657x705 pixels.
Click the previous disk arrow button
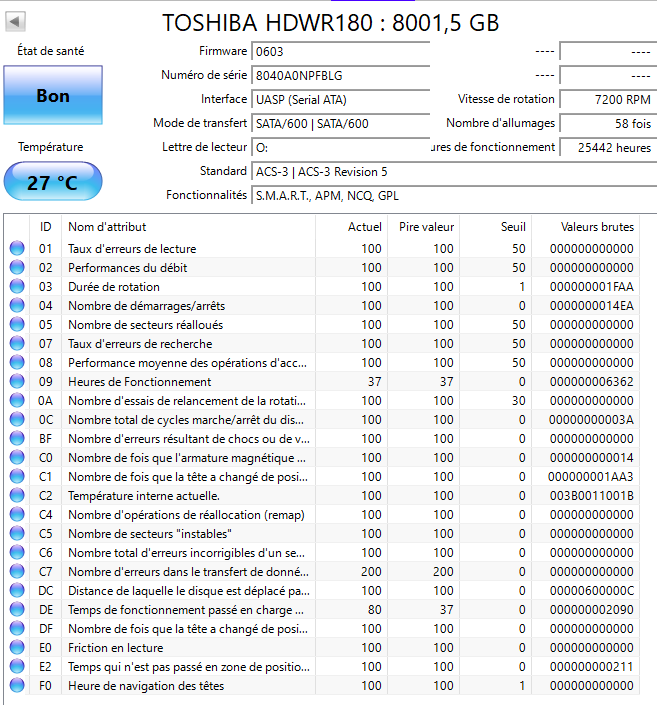(15, 22)
